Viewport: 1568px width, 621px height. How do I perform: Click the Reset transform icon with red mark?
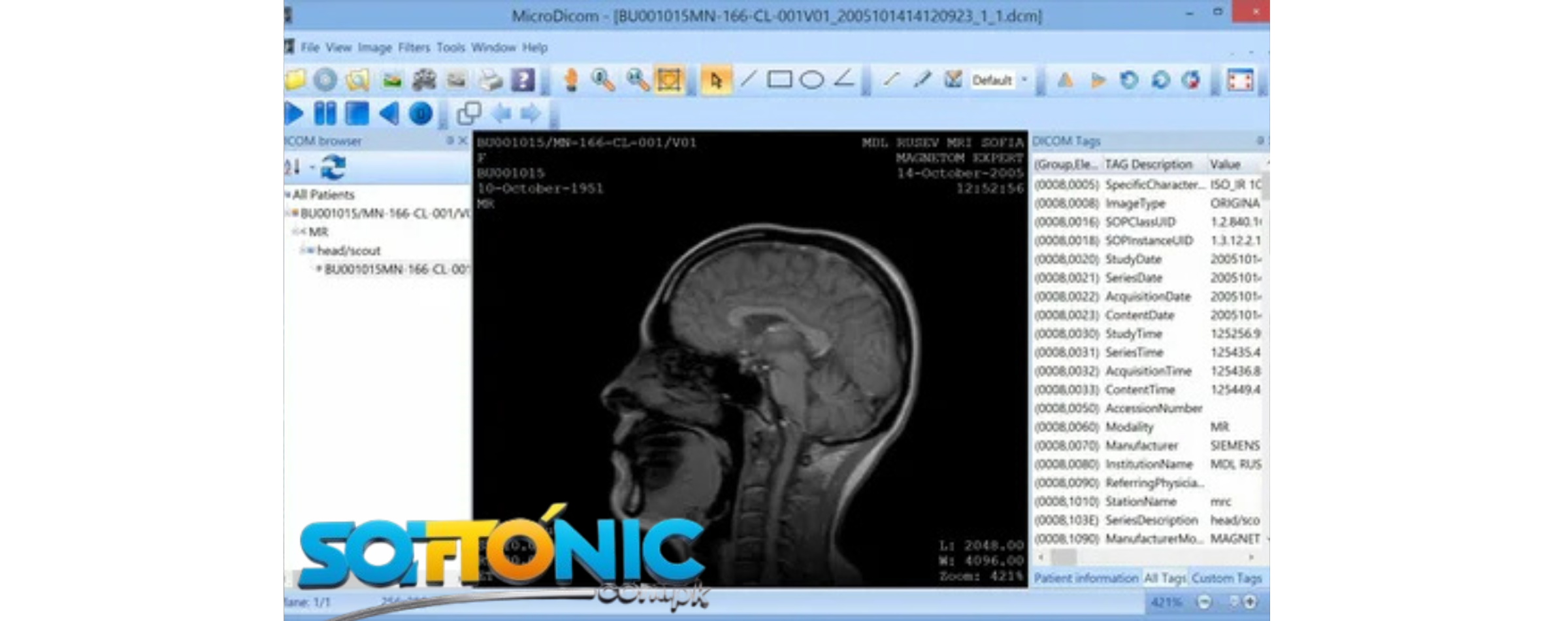point(1191,80)
